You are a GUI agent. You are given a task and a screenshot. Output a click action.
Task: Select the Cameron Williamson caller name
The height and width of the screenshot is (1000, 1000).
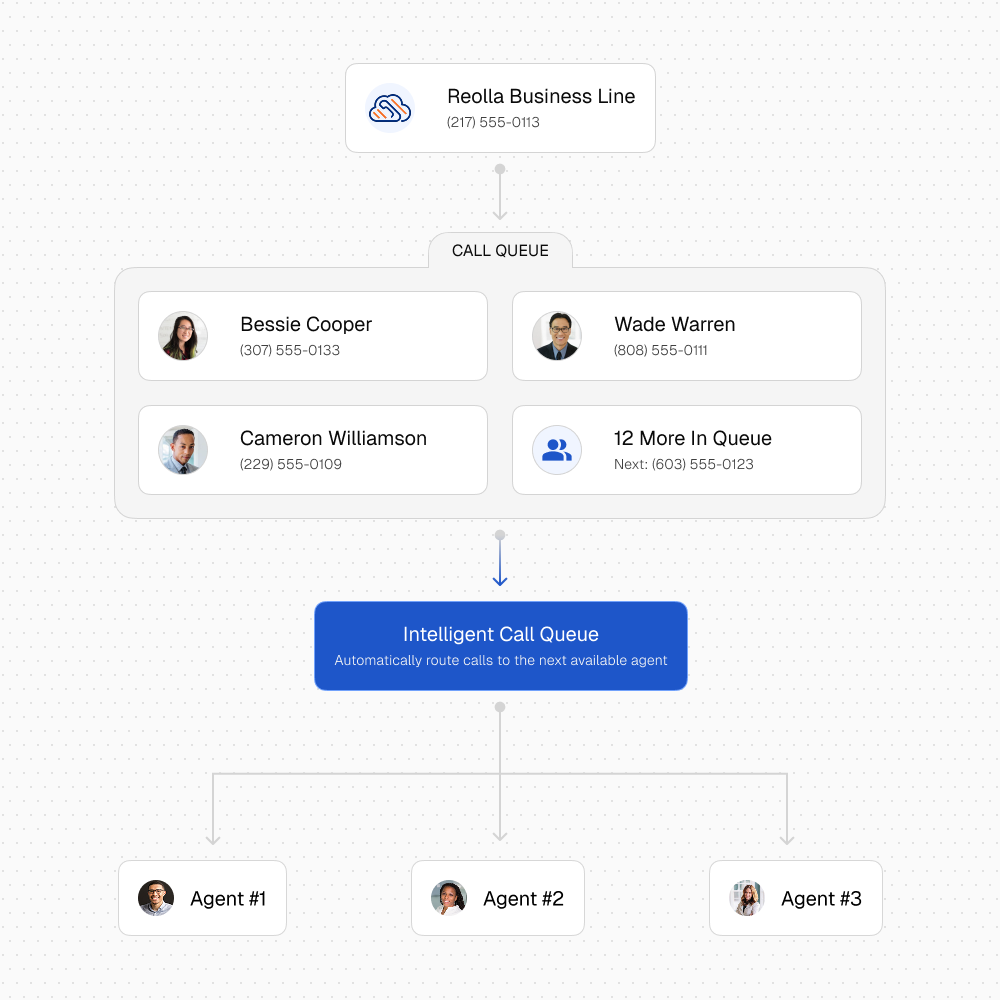333,438
